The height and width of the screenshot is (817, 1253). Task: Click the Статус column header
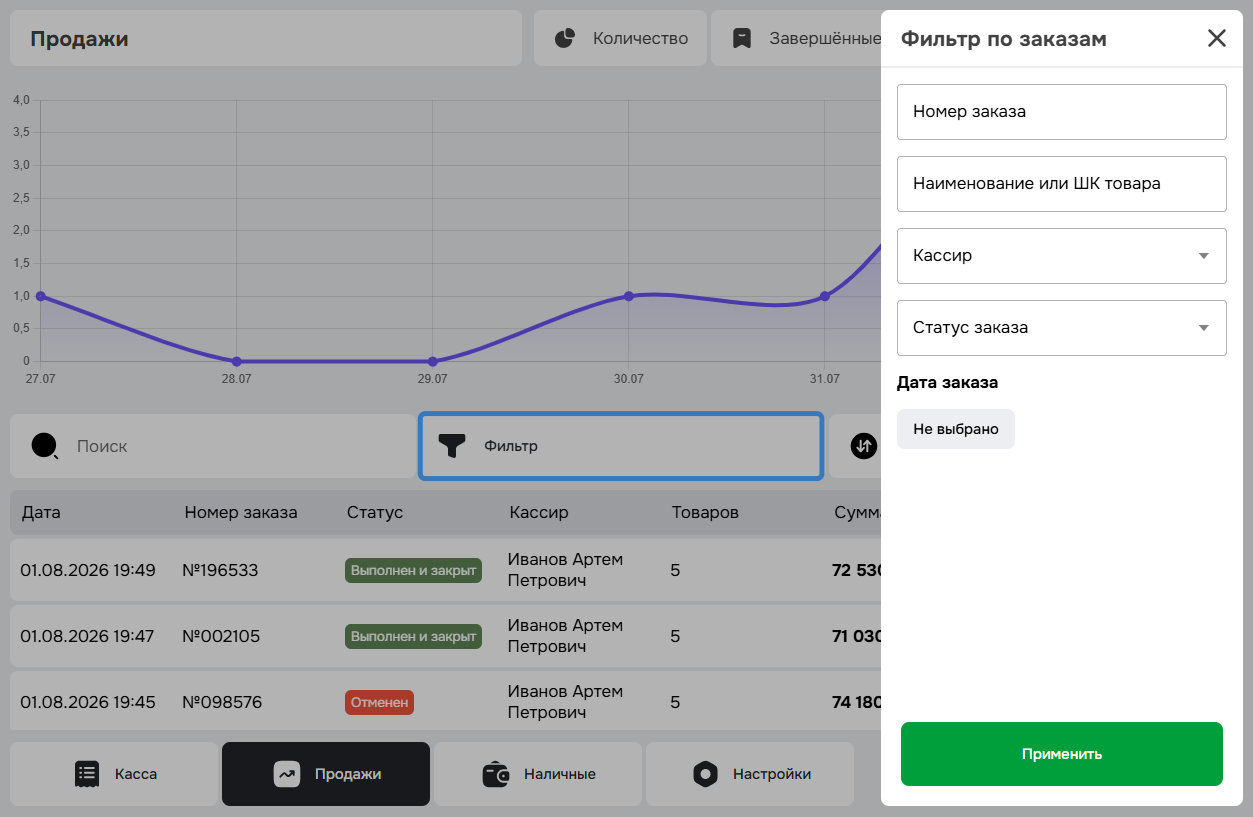[375, 513]
